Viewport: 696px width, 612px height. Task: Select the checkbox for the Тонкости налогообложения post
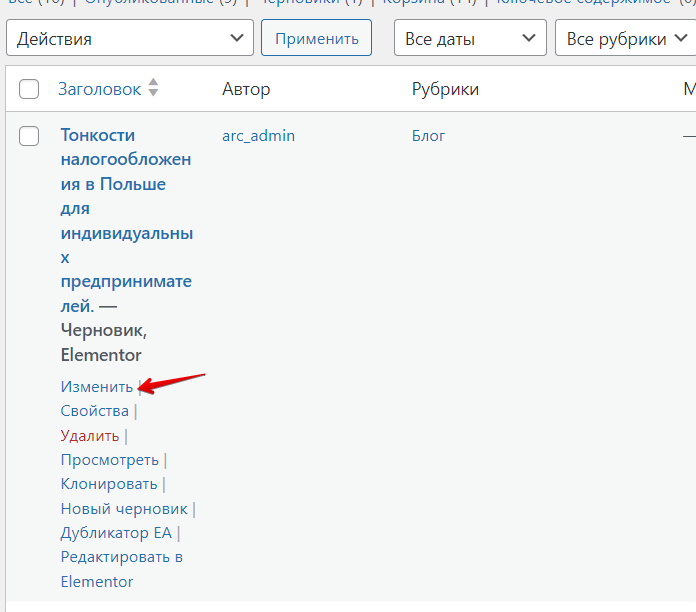29,136
